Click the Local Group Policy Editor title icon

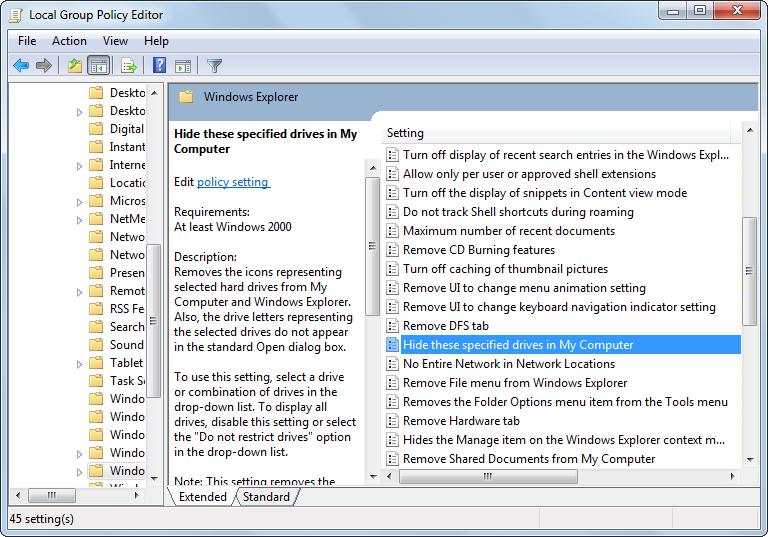[x=16, y=15]
